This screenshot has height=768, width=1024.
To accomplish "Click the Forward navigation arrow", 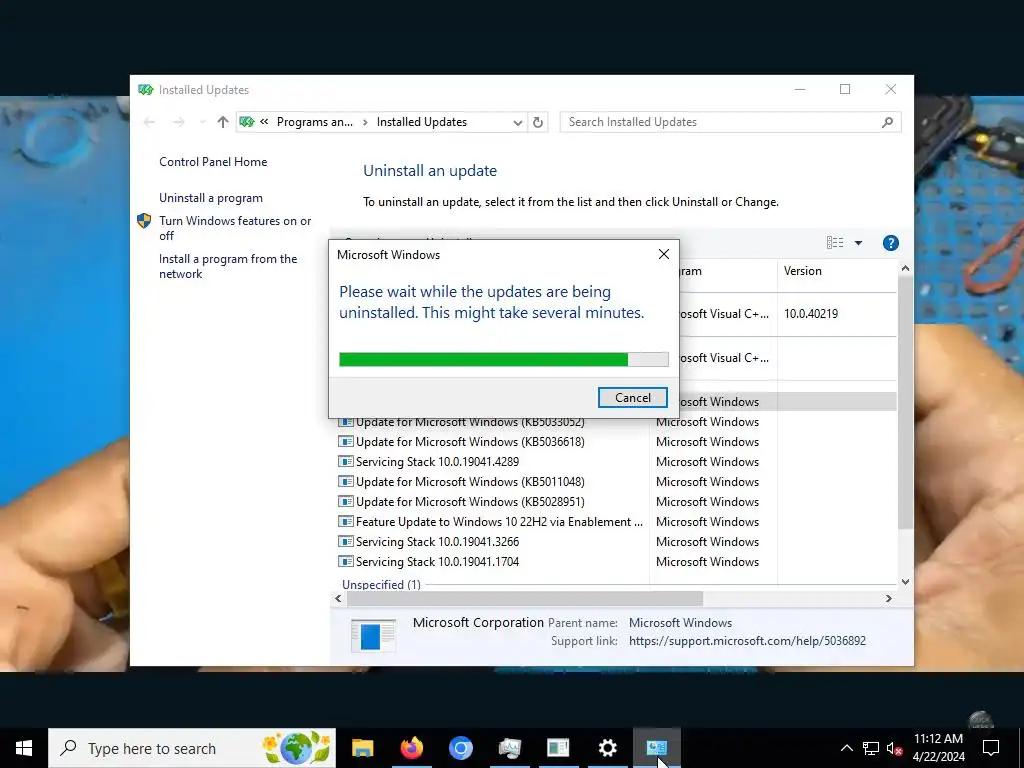I will (178, 122).
